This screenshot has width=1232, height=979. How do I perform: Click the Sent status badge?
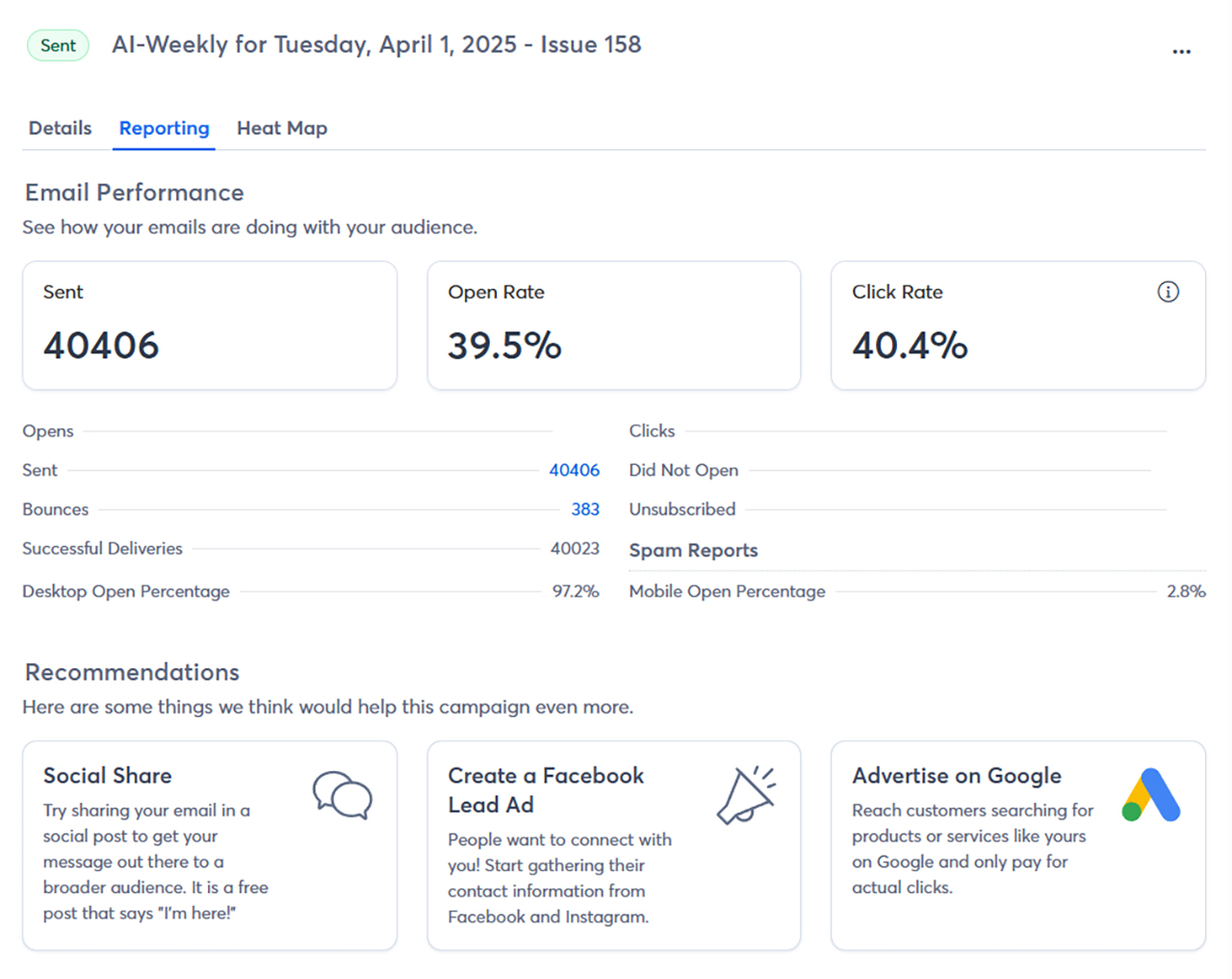pos(58,45)
